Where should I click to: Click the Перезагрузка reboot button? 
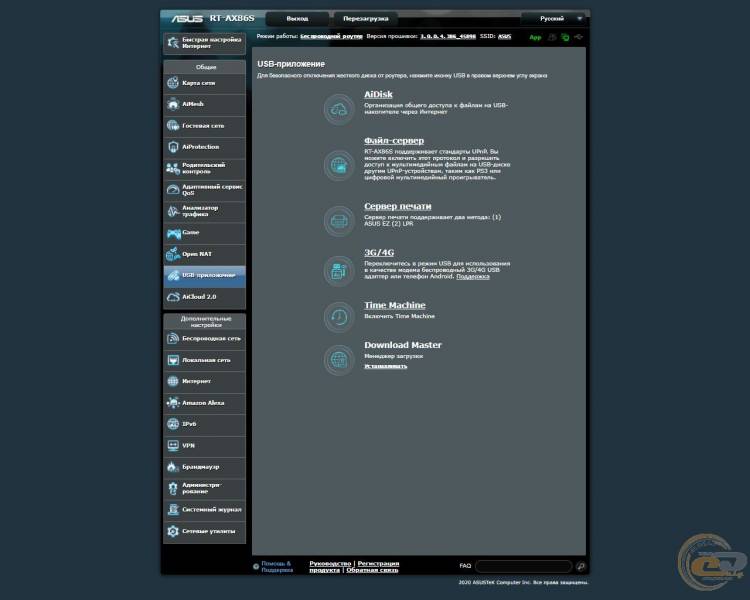pos(365,19)
